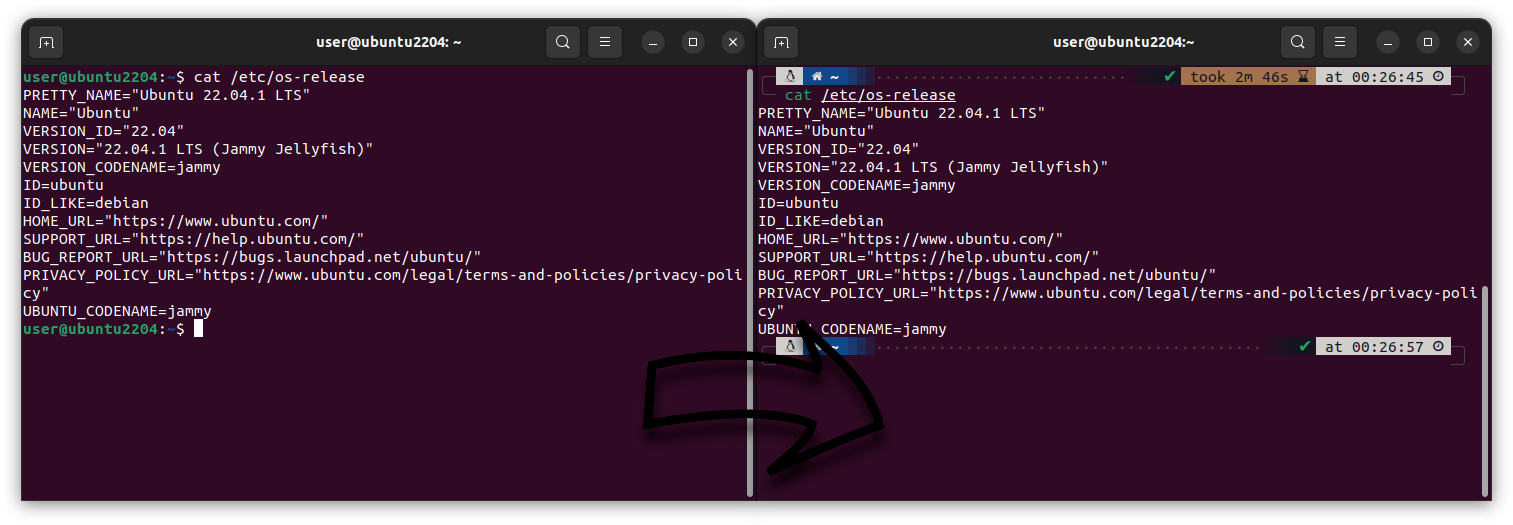1513x525 pixels.
Task: Click VERSION_CODENAME=jammy in left terminal
Action: (x=122, y=167)
